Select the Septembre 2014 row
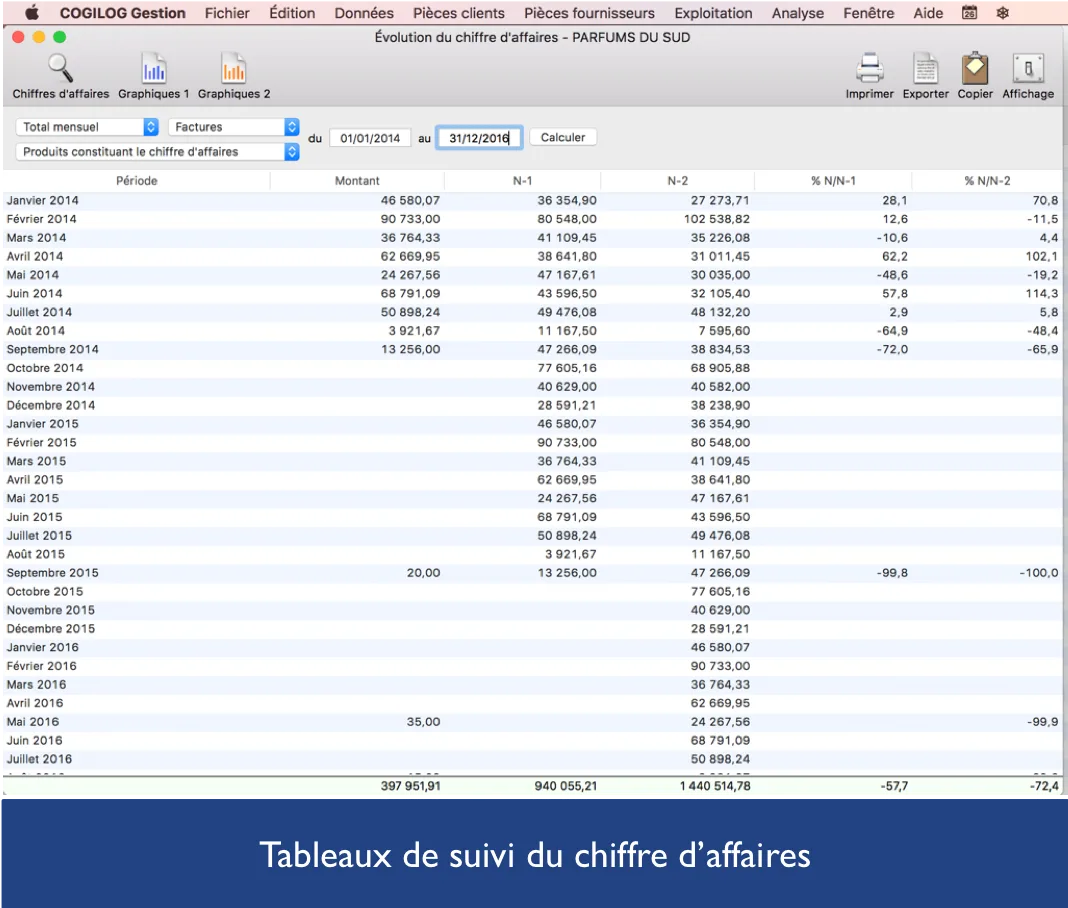The width and height of the screenshot is (1068, 908). pos(533,349)
